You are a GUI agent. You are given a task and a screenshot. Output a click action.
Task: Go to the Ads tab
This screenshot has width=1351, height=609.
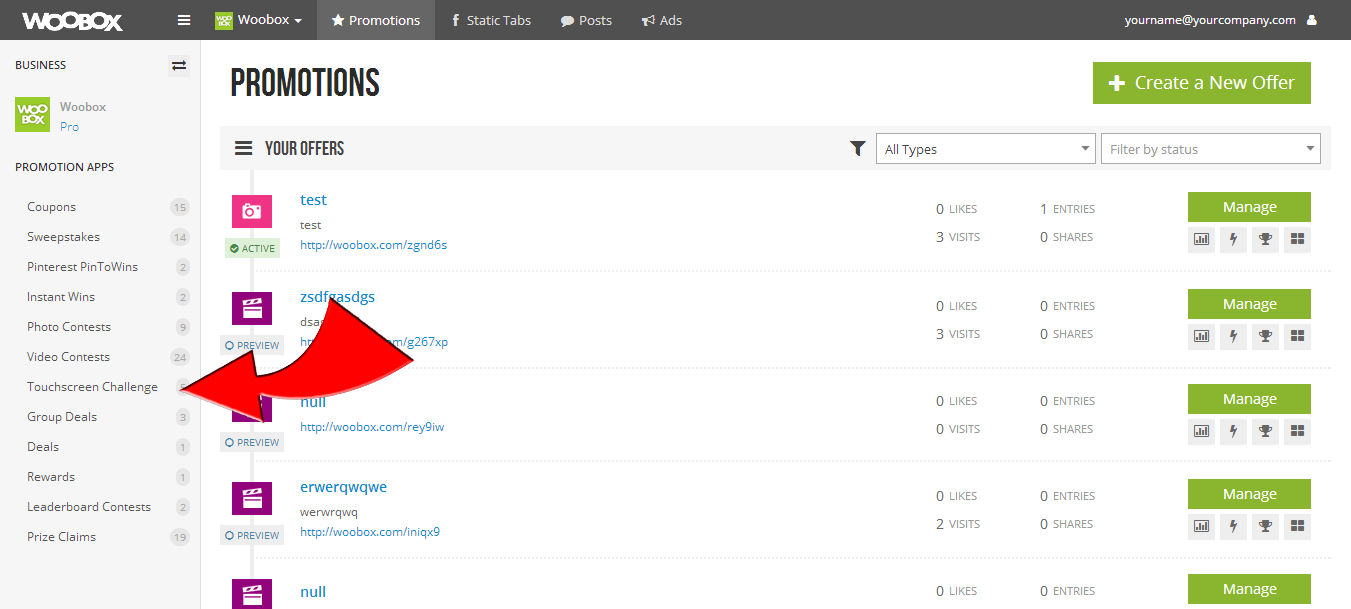[662, 20]
